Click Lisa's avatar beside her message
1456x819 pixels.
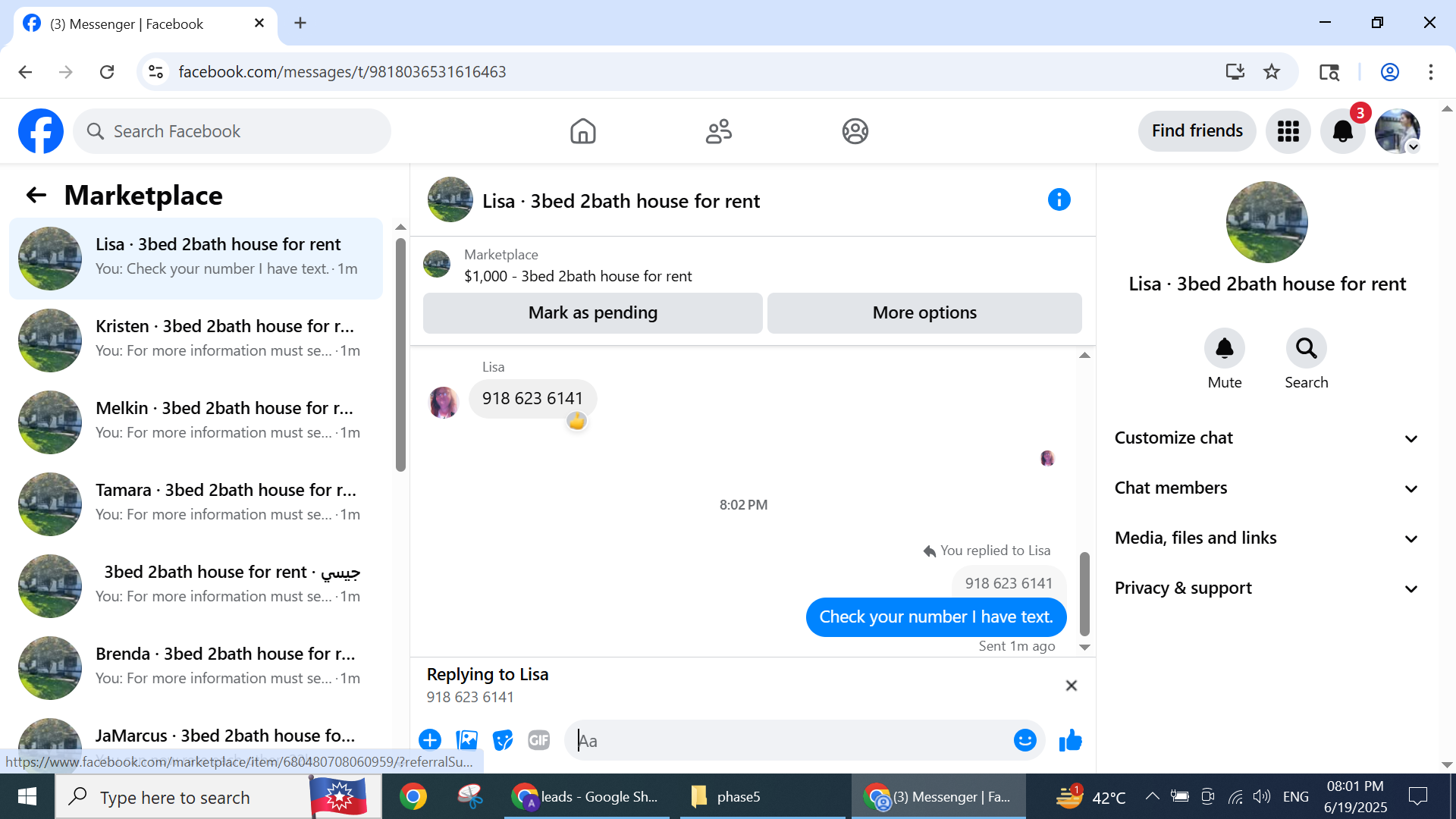click(444, 402)
